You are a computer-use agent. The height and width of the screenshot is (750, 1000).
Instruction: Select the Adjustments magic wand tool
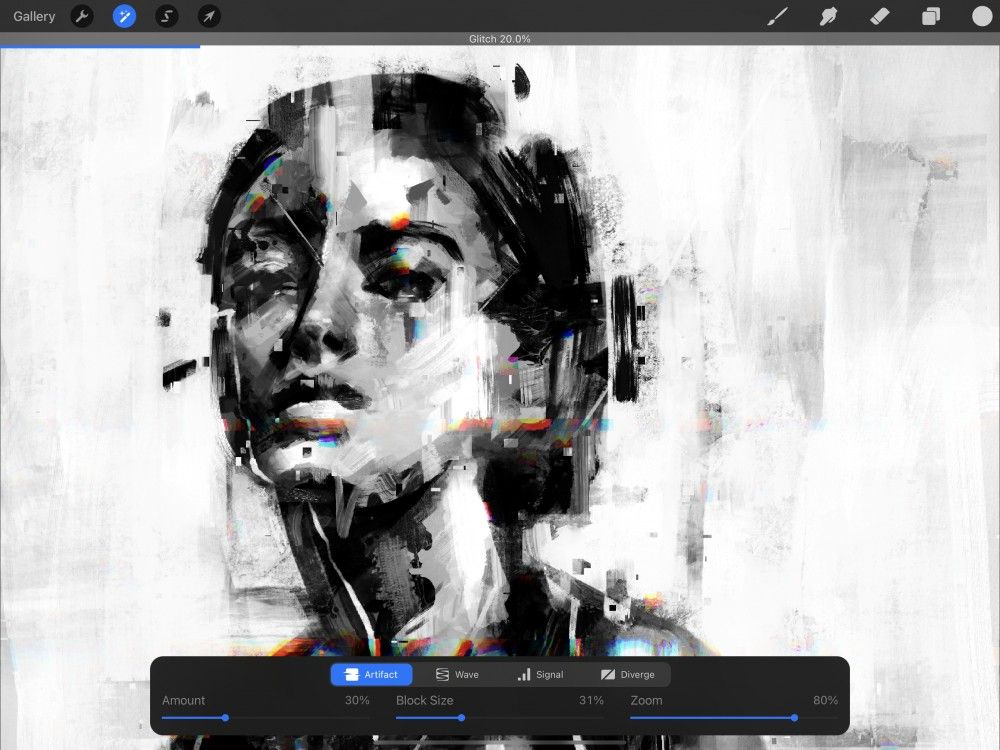pos(124,16)
